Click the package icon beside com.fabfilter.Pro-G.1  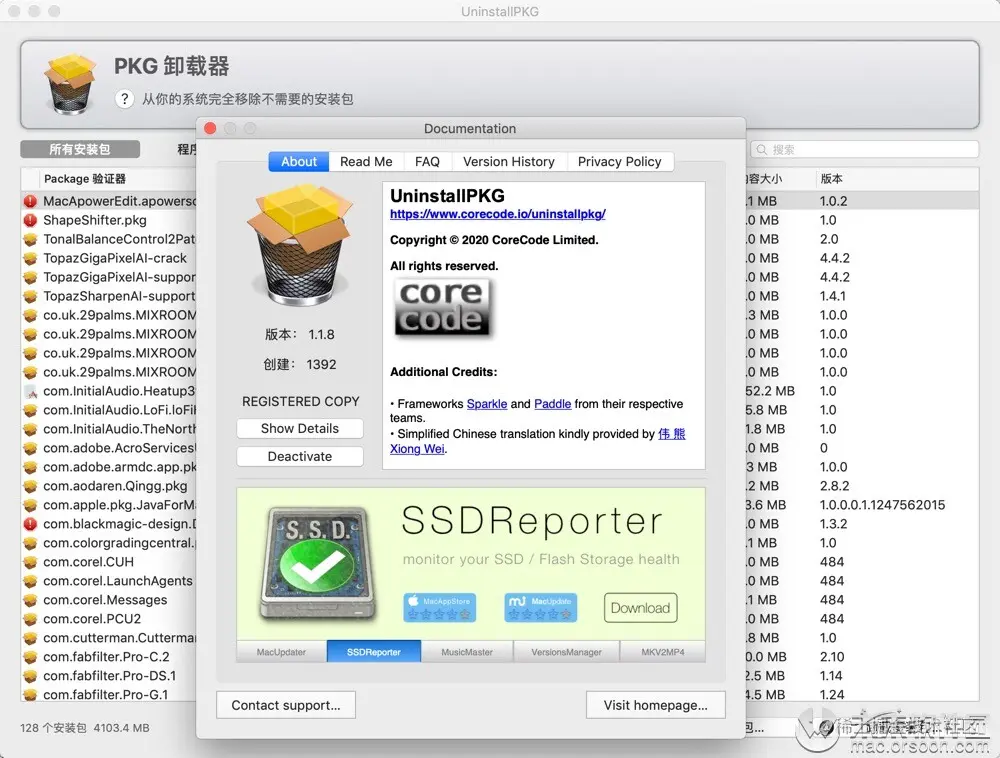pyautogui.click(x=30, y=695)
